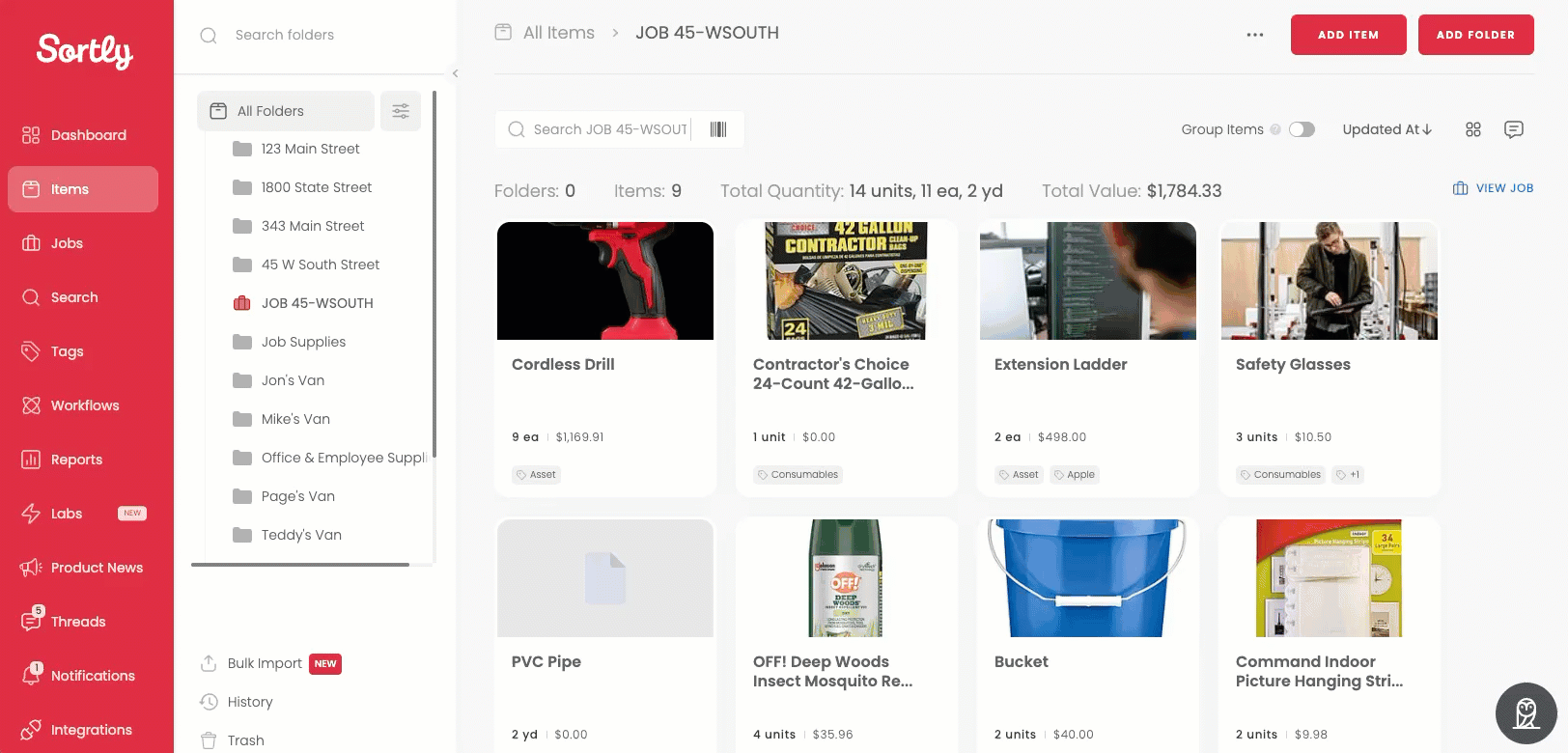Open the three-dot more options menu
1568x753 pixels.
tap(1255, 35)
